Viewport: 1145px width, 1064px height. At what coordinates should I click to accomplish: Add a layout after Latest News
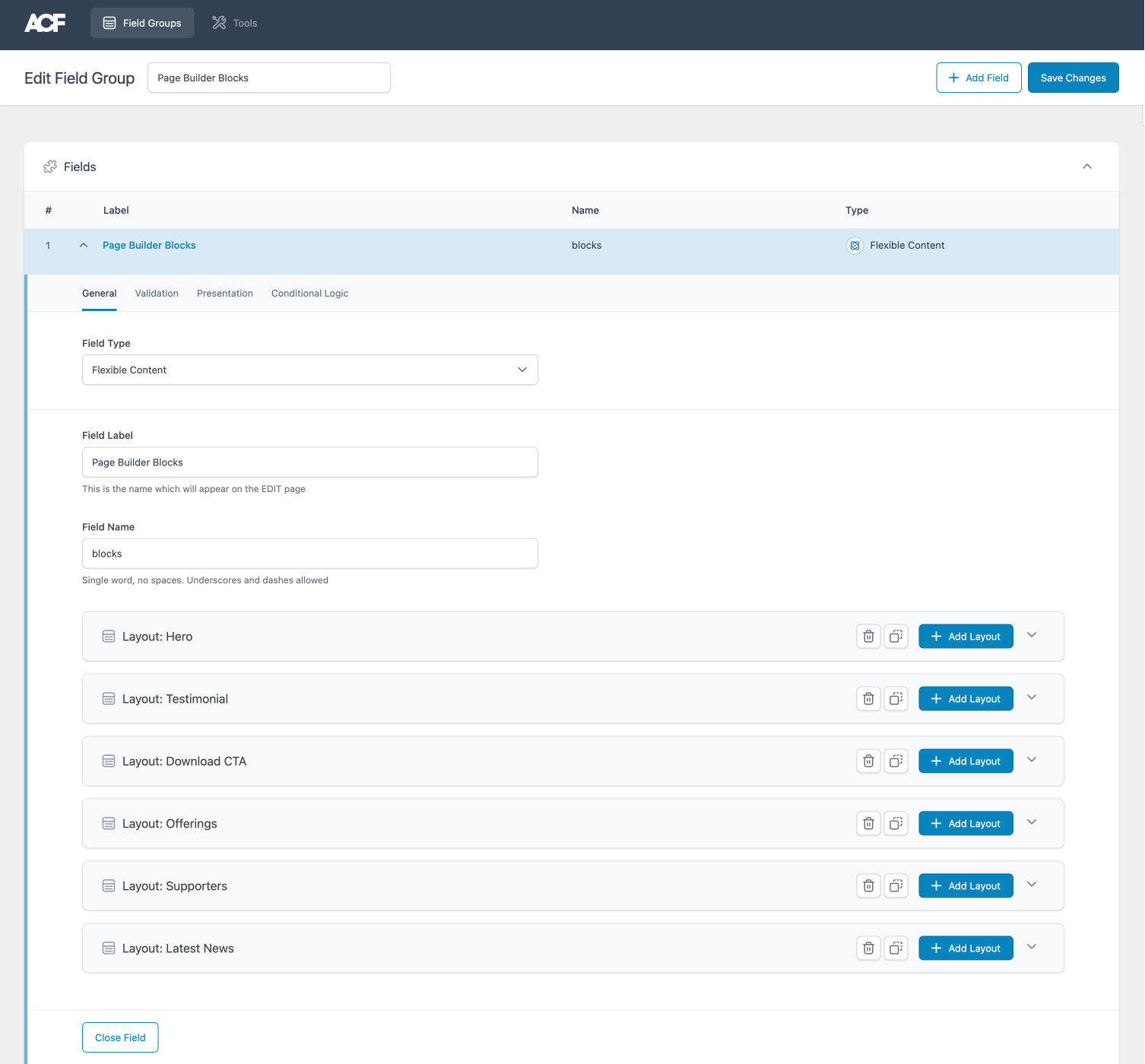point(966,948)
